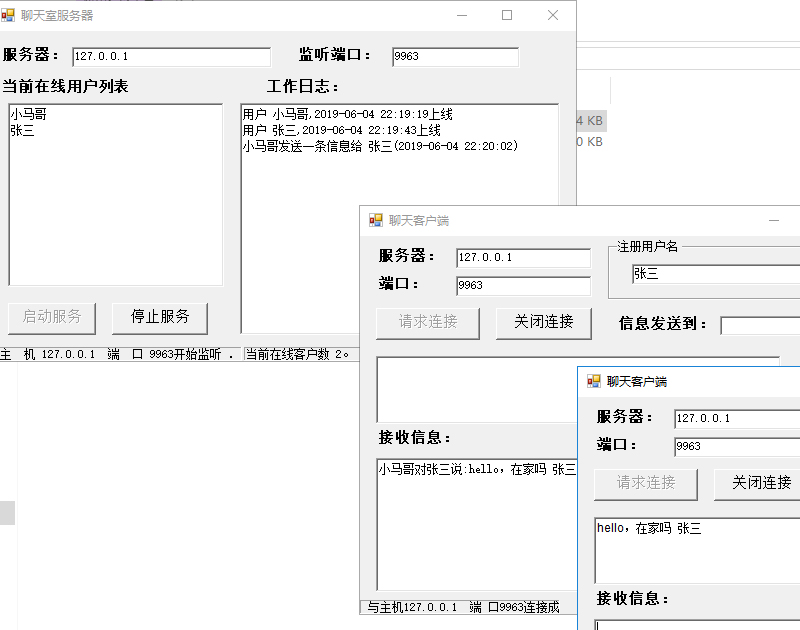This screenshot has height=630, width=800.
Task: Click log entry 小马哥发送一条信息给 张三
Action: tap(380, 146)
